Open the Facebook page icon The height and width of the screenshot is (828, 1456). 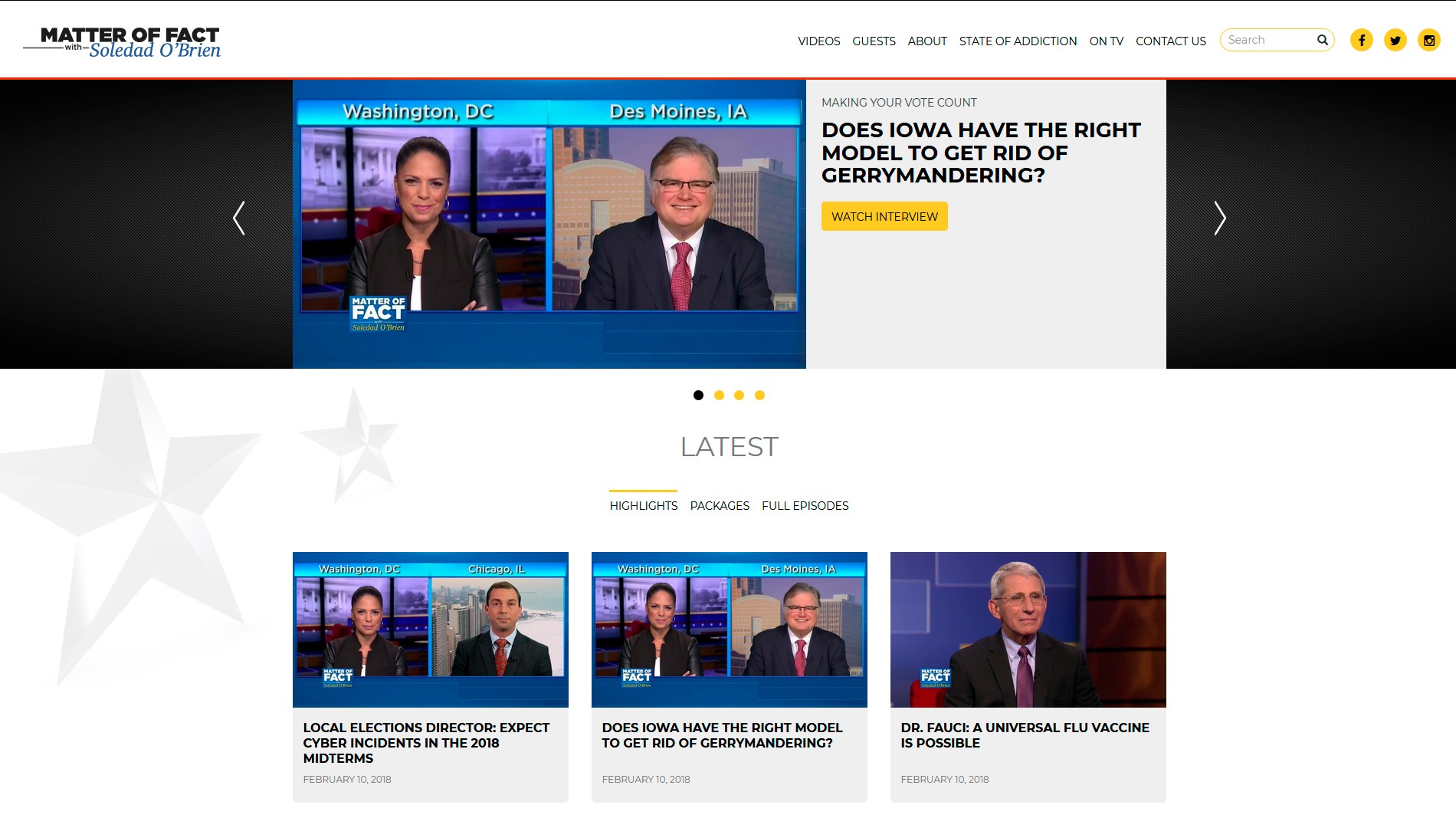point(1361,40)
